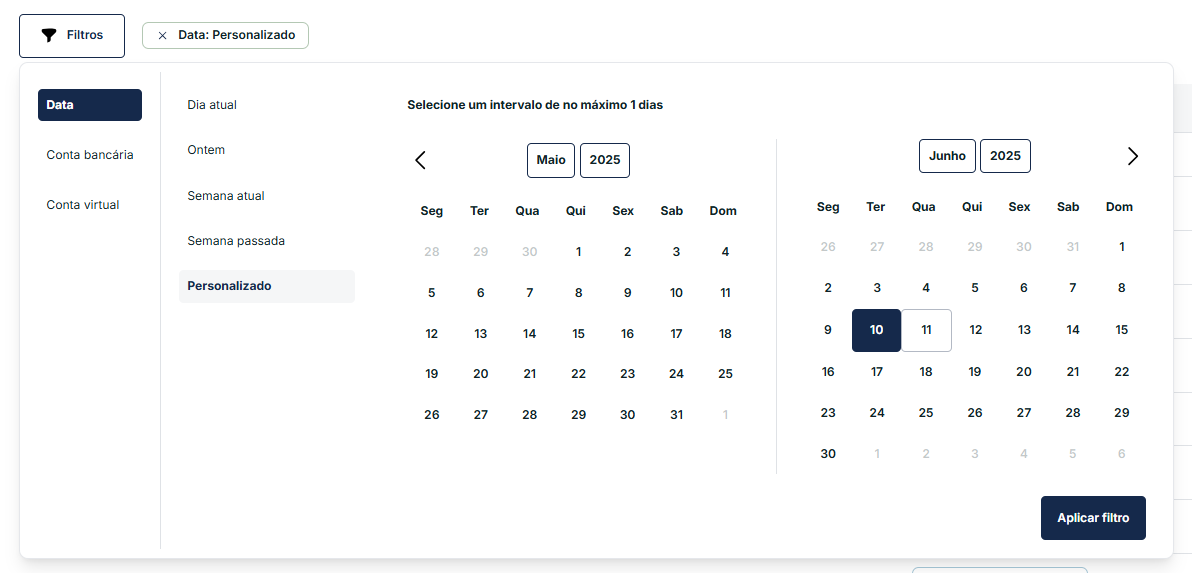Click the selected June 10 date

coord(876,330)
